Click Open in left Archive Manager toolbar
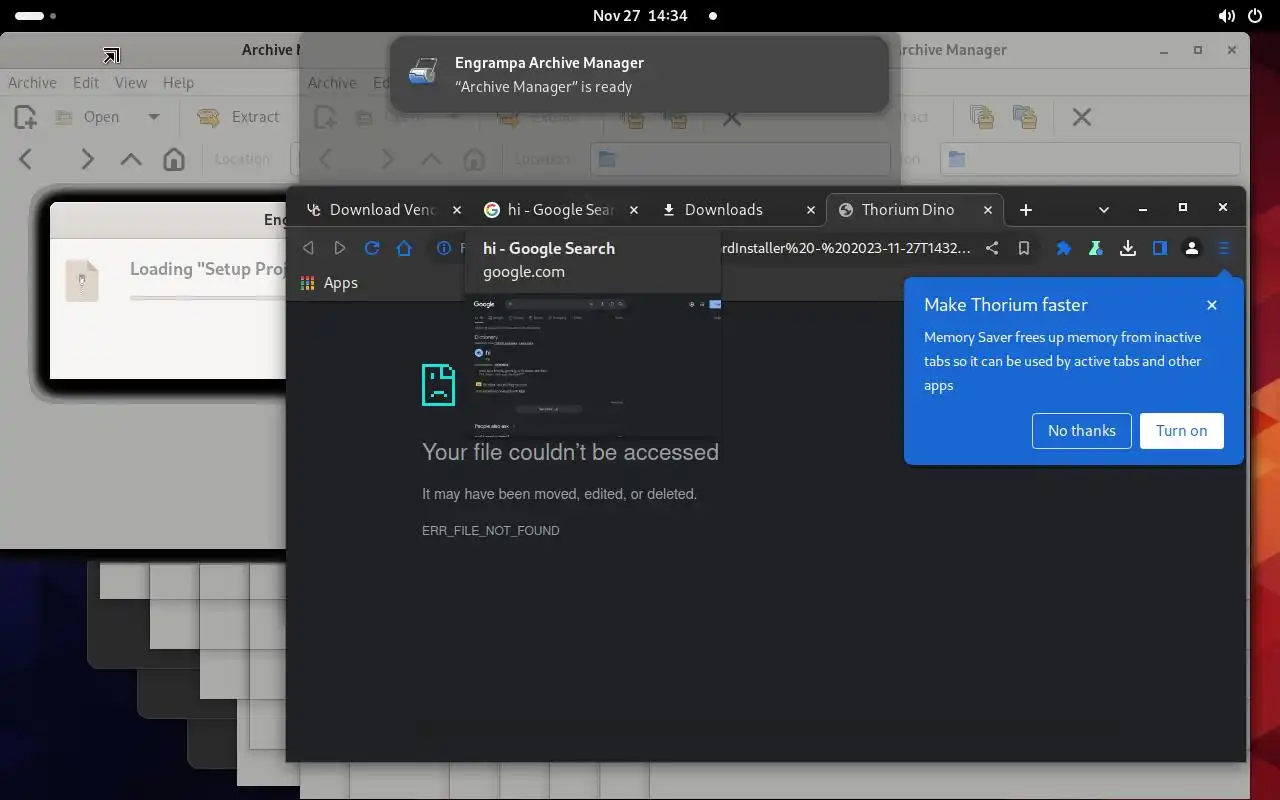Image resolution: width=1280 pixels, height=800 pixels. coord(86,117)
